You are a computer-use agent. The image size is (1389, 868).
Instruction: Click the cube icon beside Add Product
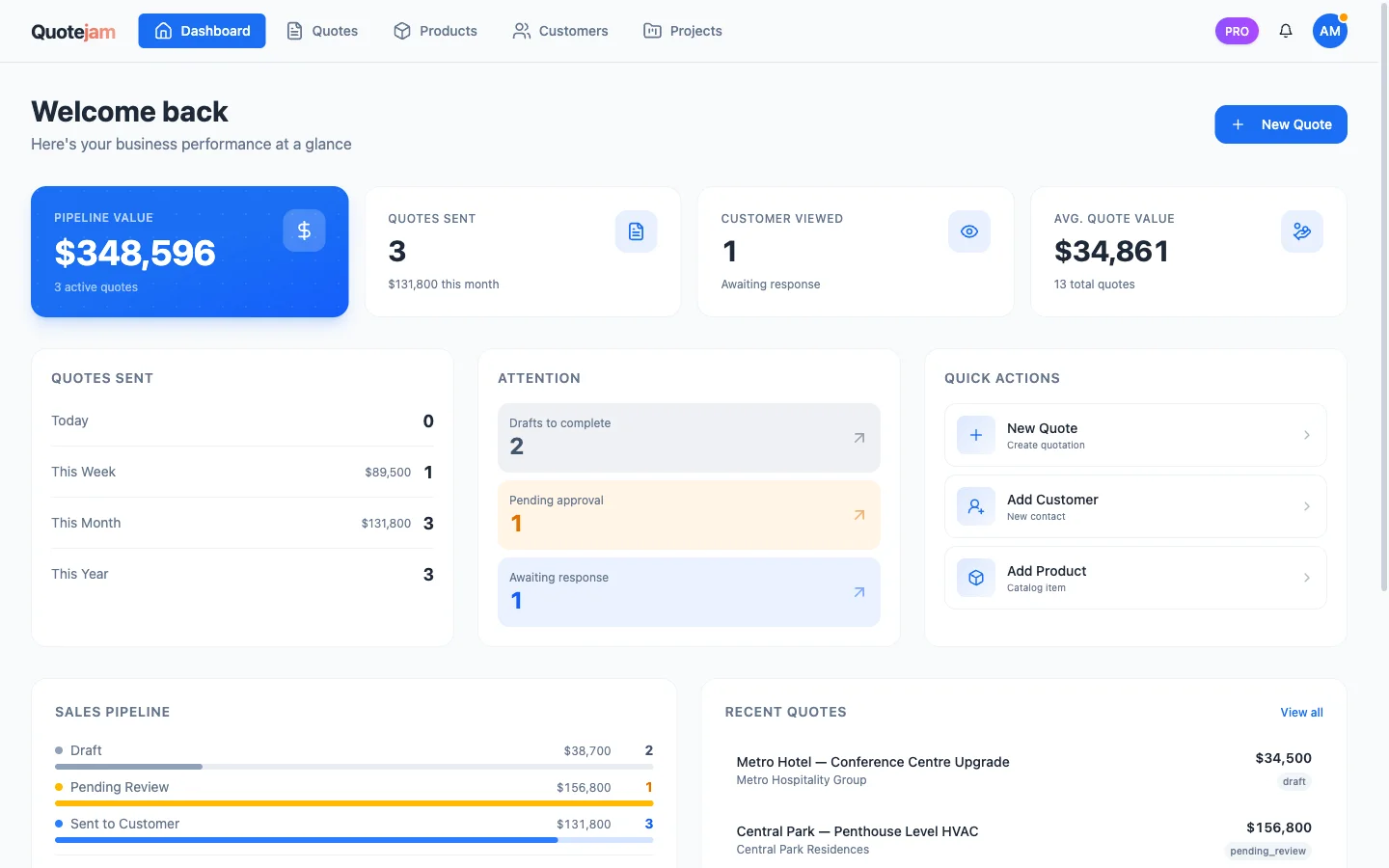click(976, 578)
